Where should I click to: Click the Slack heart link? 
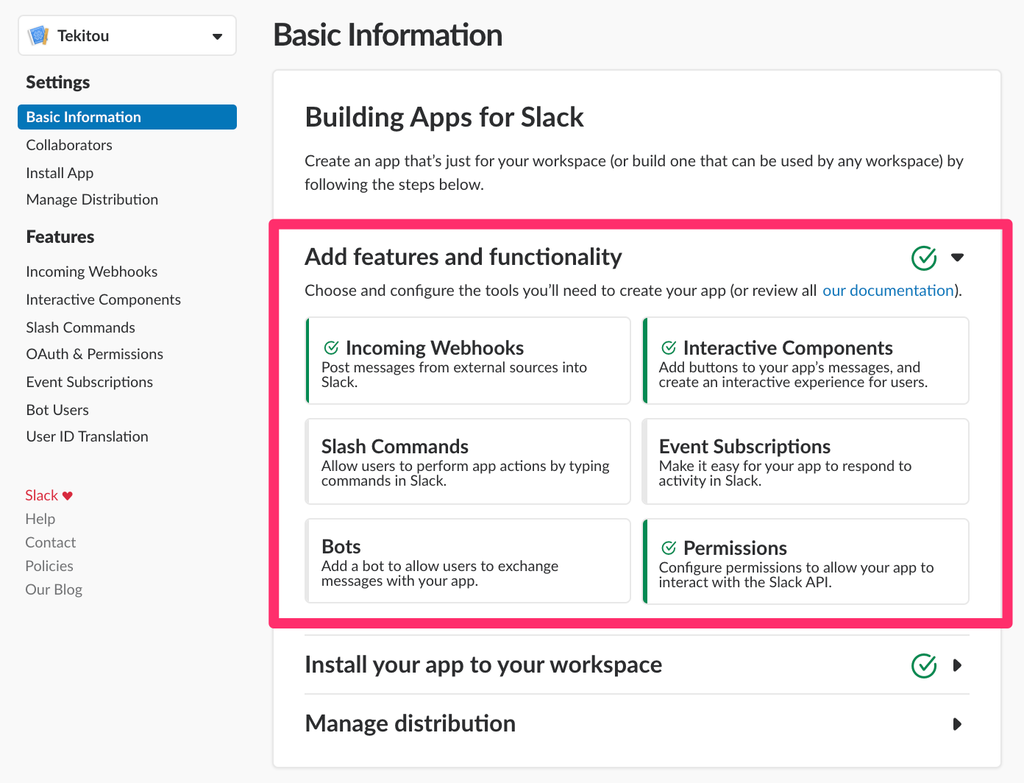coord(49,496)
